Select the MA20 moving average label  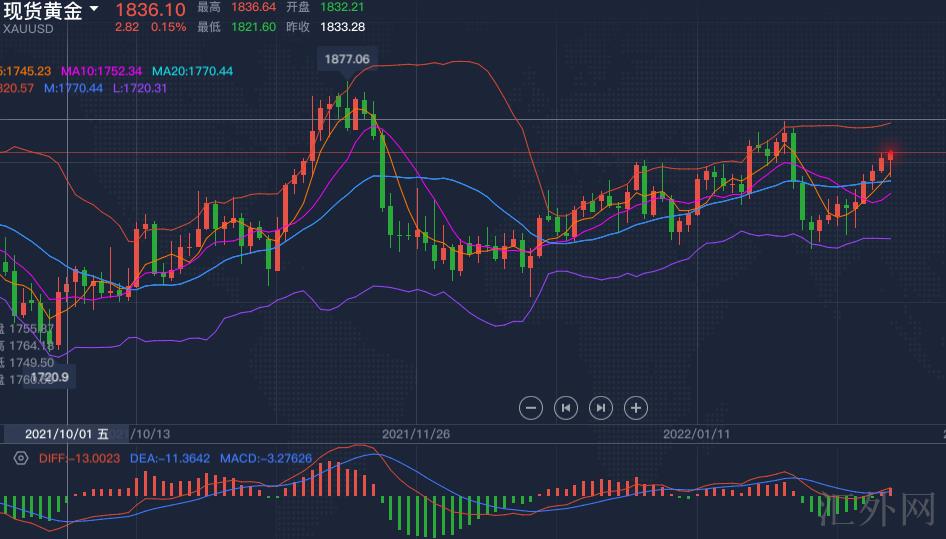pos(192,71)
